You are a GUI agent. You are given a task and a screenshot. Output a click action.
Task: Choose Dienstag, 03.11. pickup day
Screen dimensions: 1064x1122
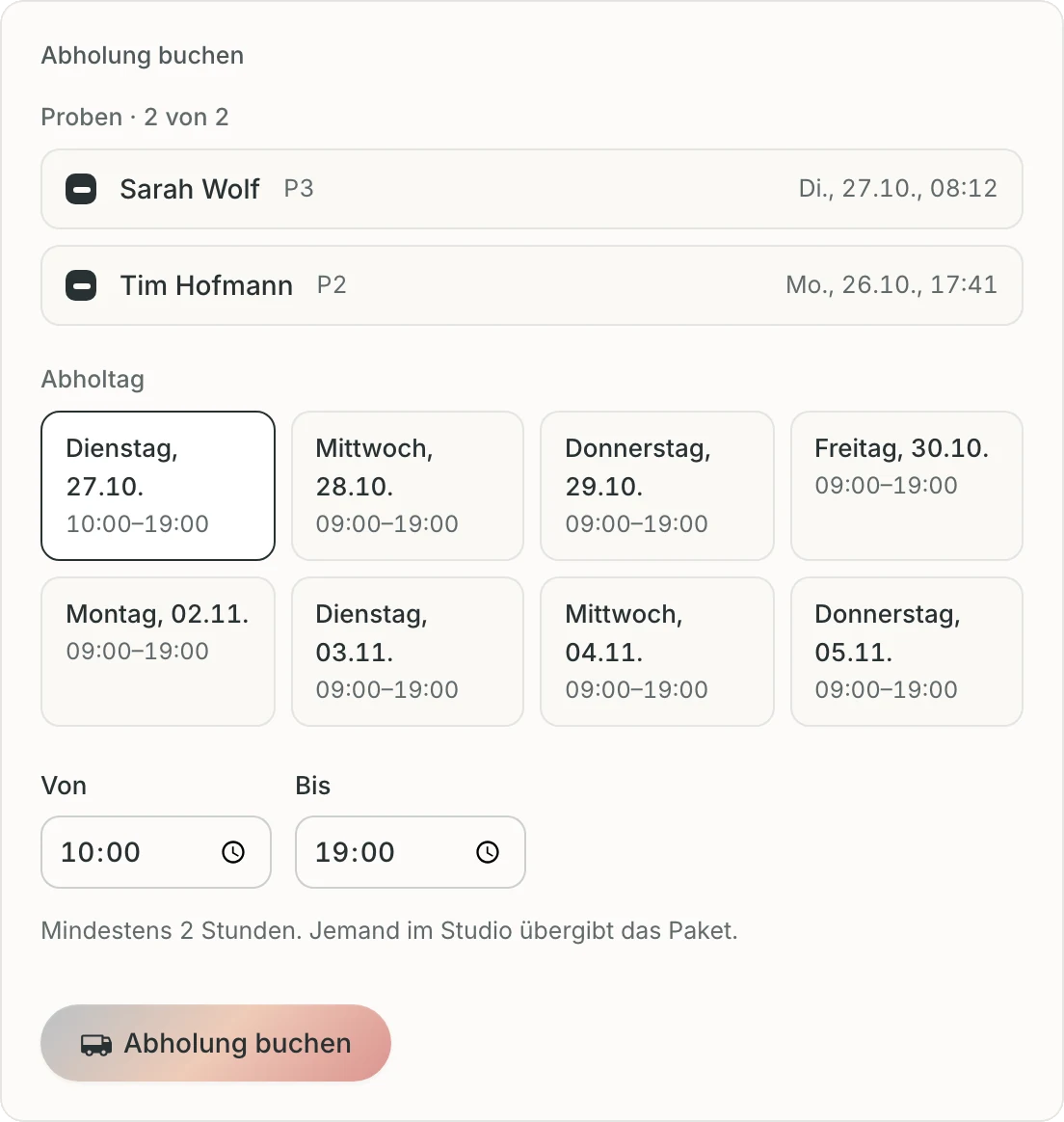(x=408, y=652)
